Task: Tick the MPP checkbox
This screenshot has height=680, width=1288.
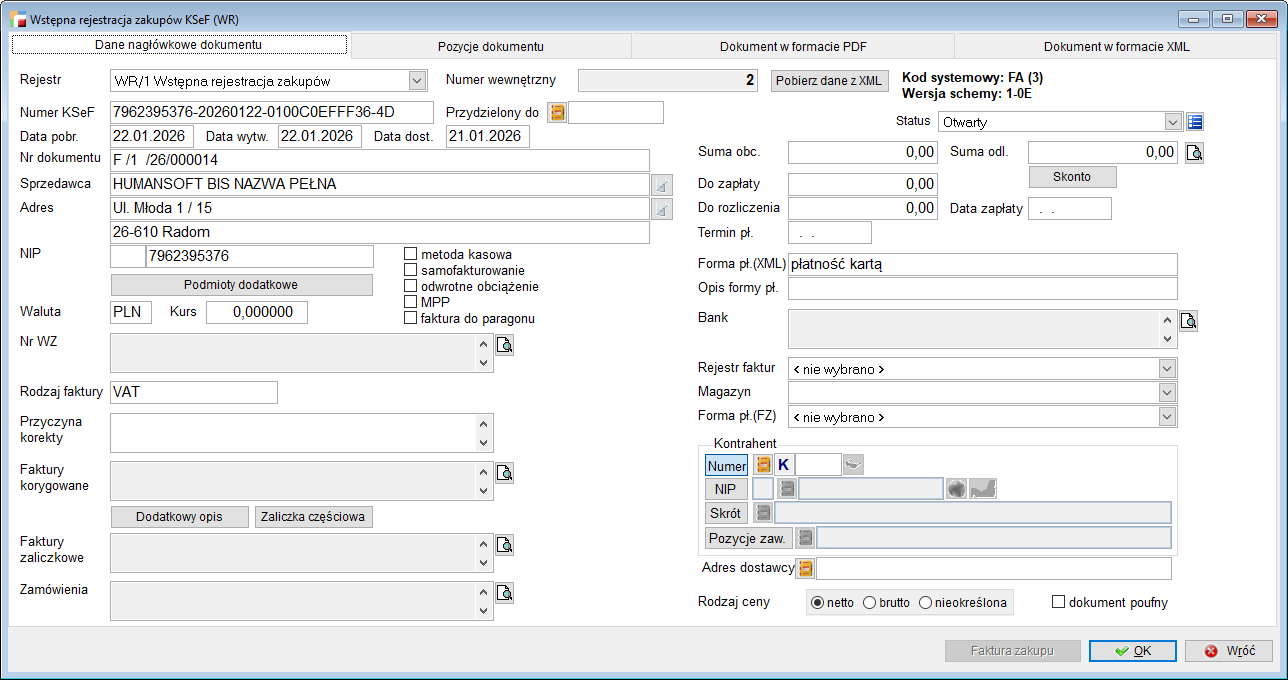Action: [410, 302]
